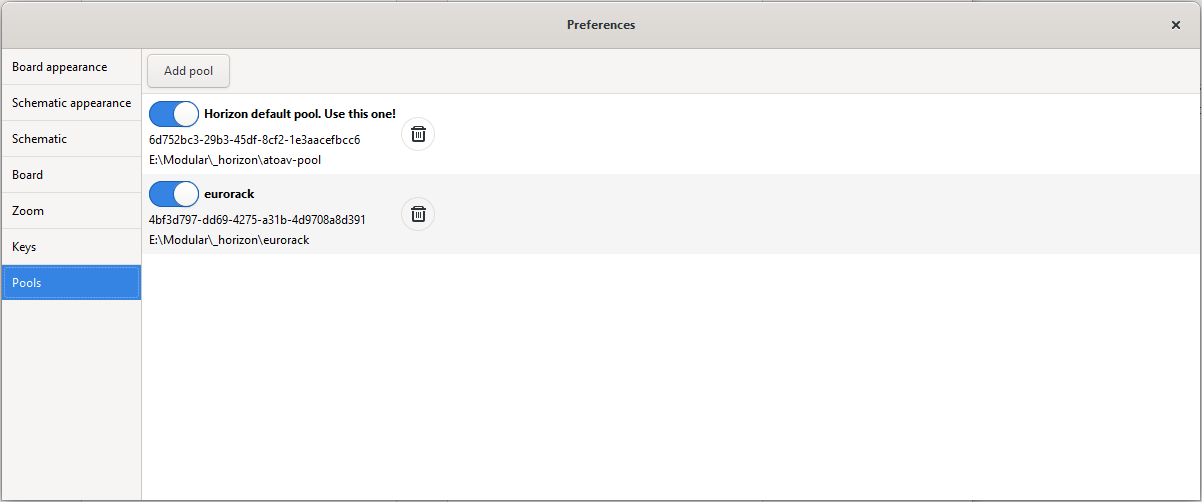Close the Preferences window

(1176, 25)
